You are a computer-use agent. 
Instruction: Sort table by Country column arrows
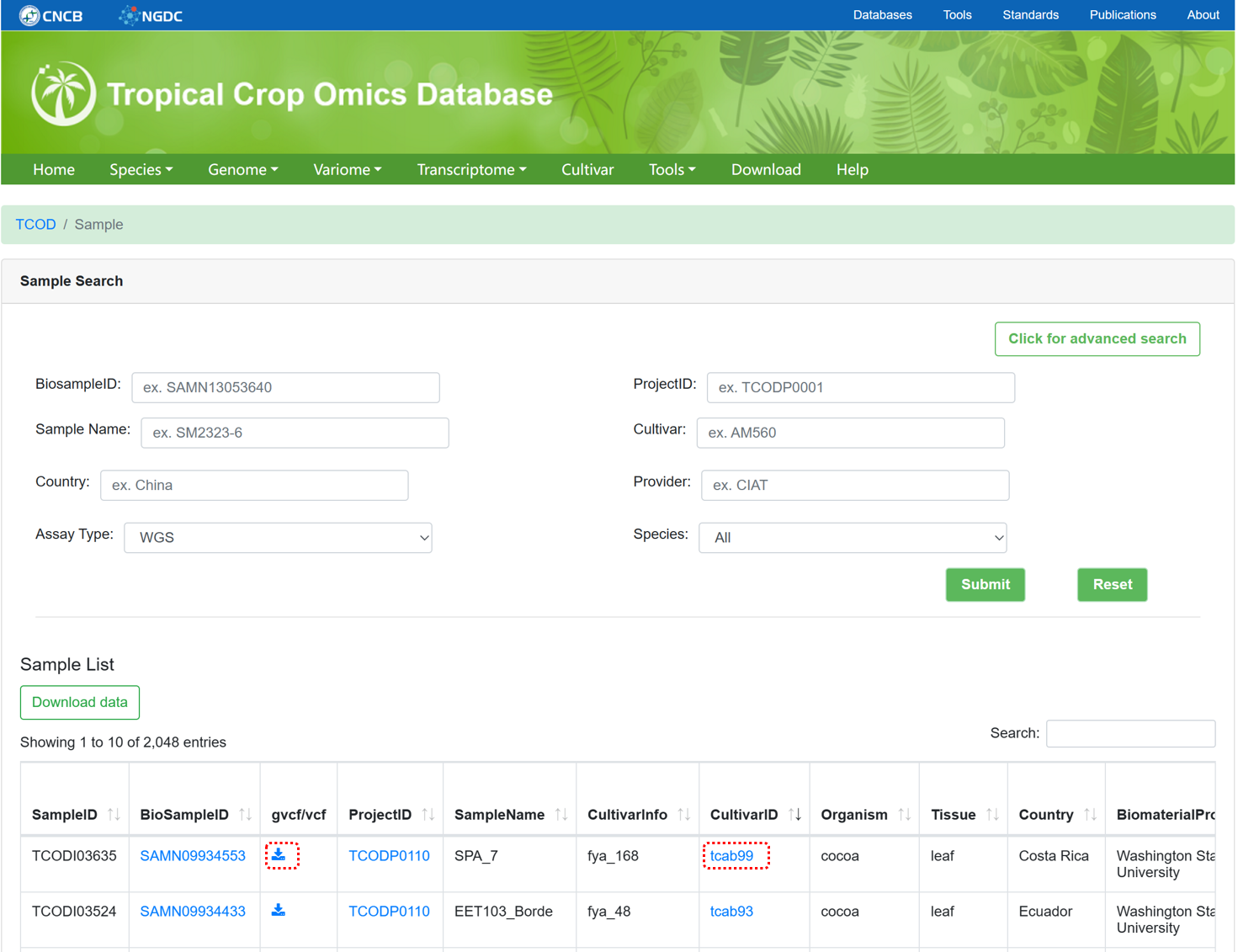[1090, 814]
